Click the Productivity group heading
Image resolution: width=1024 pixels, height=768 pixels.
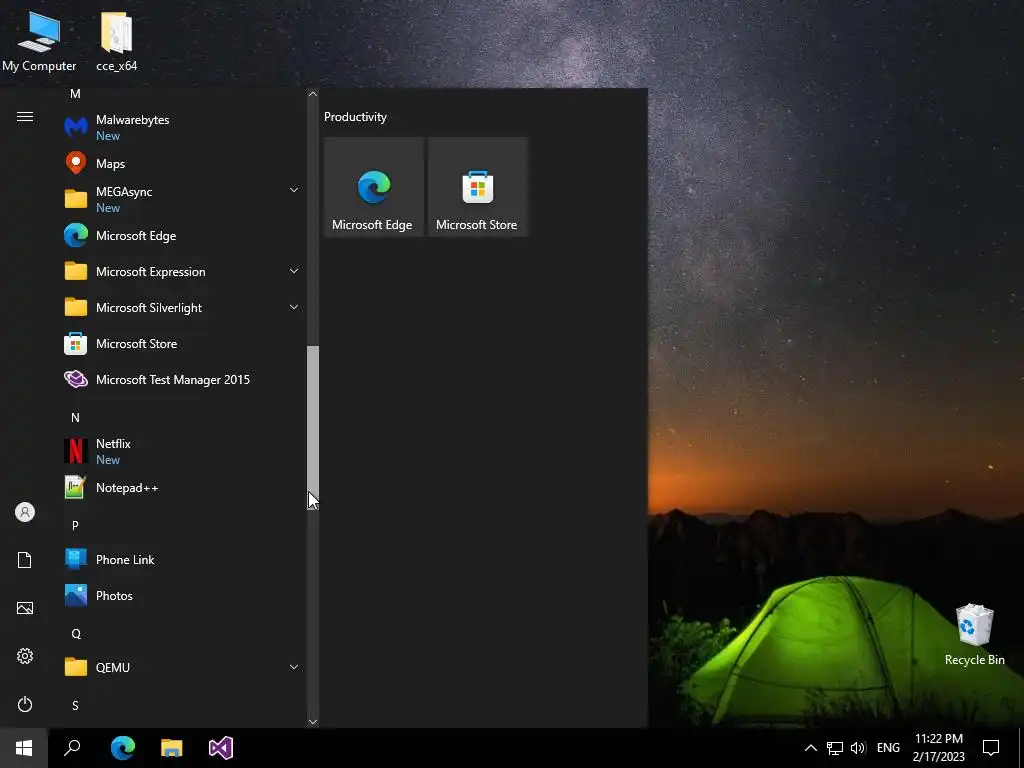click(x=355, y=117)
